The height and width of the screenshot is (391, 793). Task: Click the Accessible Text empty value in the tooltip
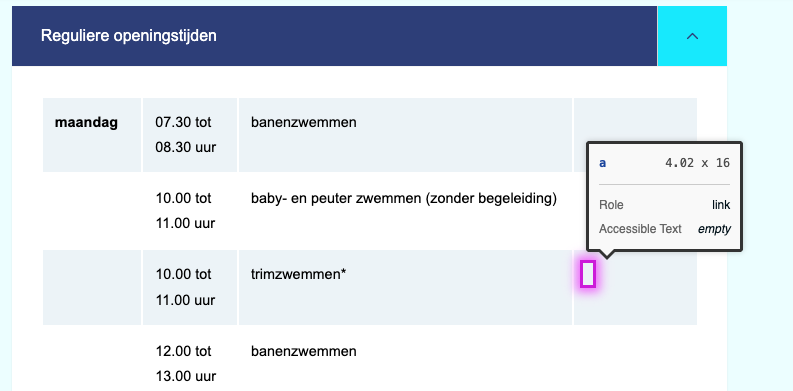714,229
